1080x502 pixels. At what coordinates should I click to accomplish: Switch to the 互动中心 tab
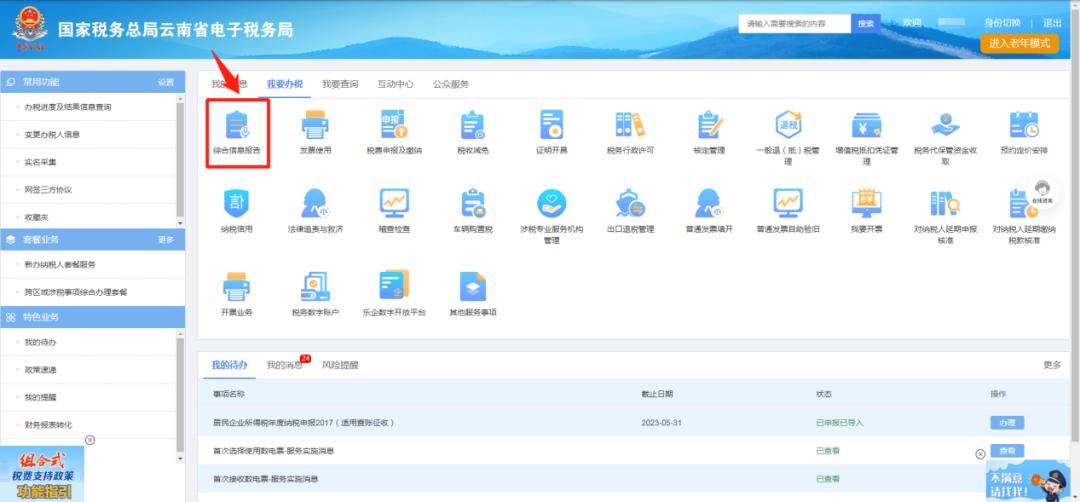pyautogui.click(x=395, y=84)
